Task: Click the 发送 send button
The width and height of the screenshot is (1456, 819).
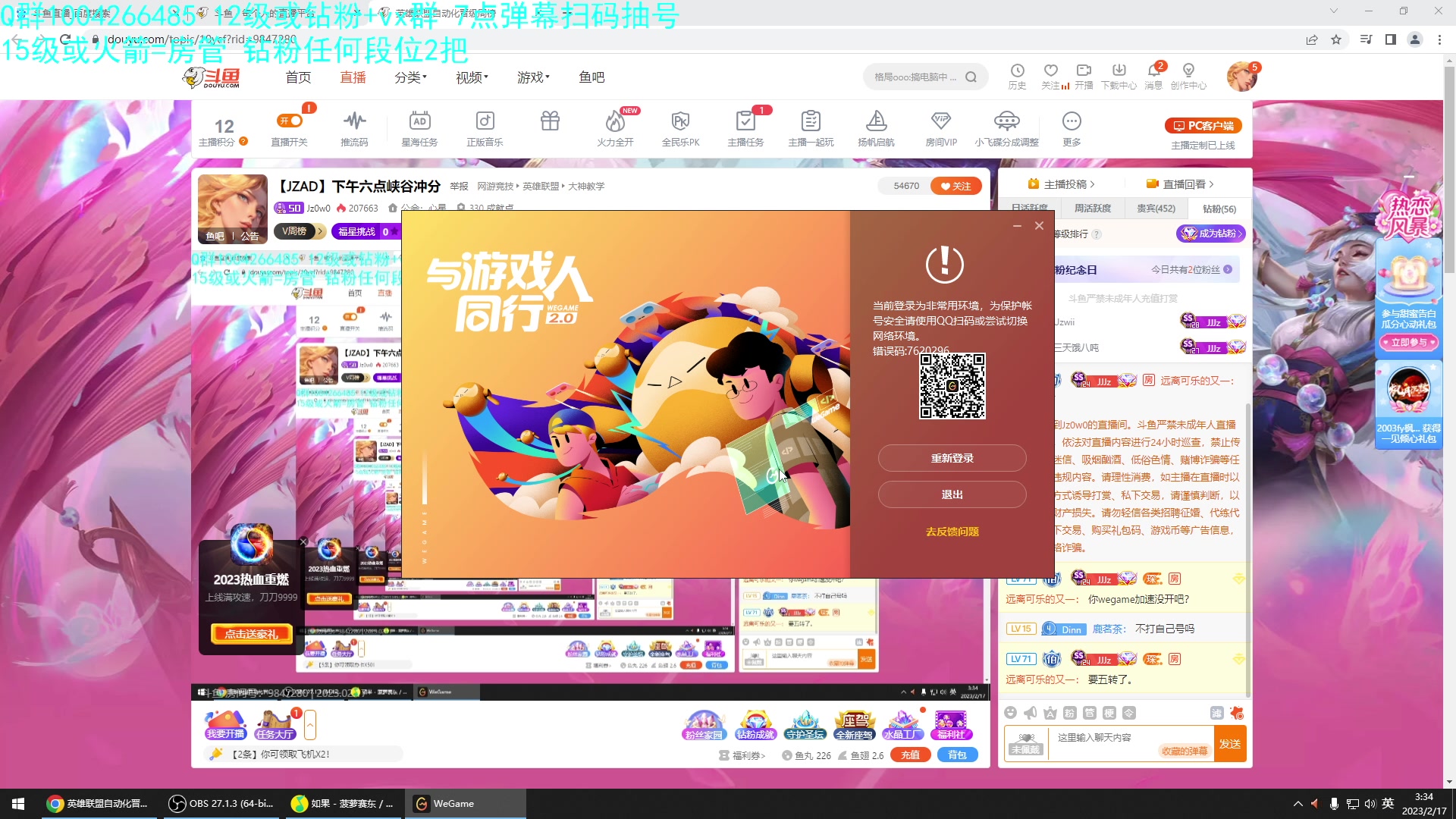Action: 1229,744
